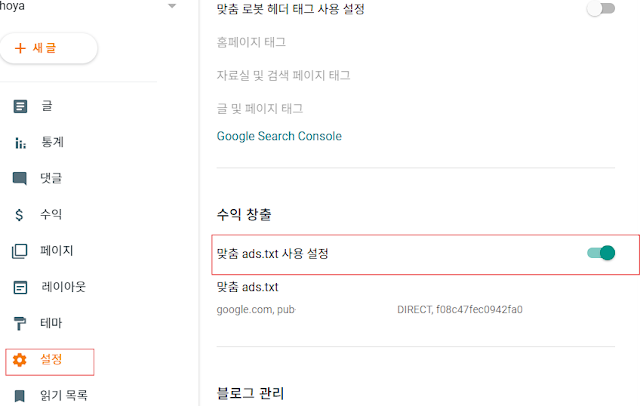Click the comments (댓글) speech bubble icon

[x=20, y=179]
